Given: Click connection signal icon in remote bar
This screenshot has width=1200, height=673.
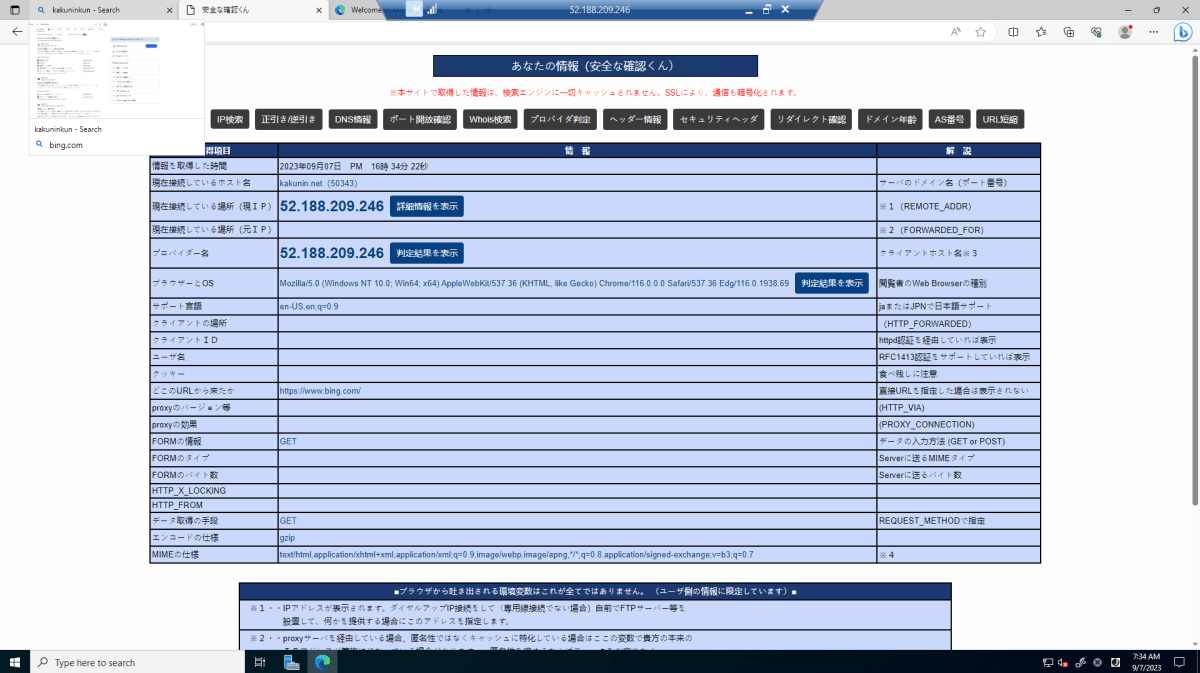Looking at the screenshot, I should coord(432,9).
